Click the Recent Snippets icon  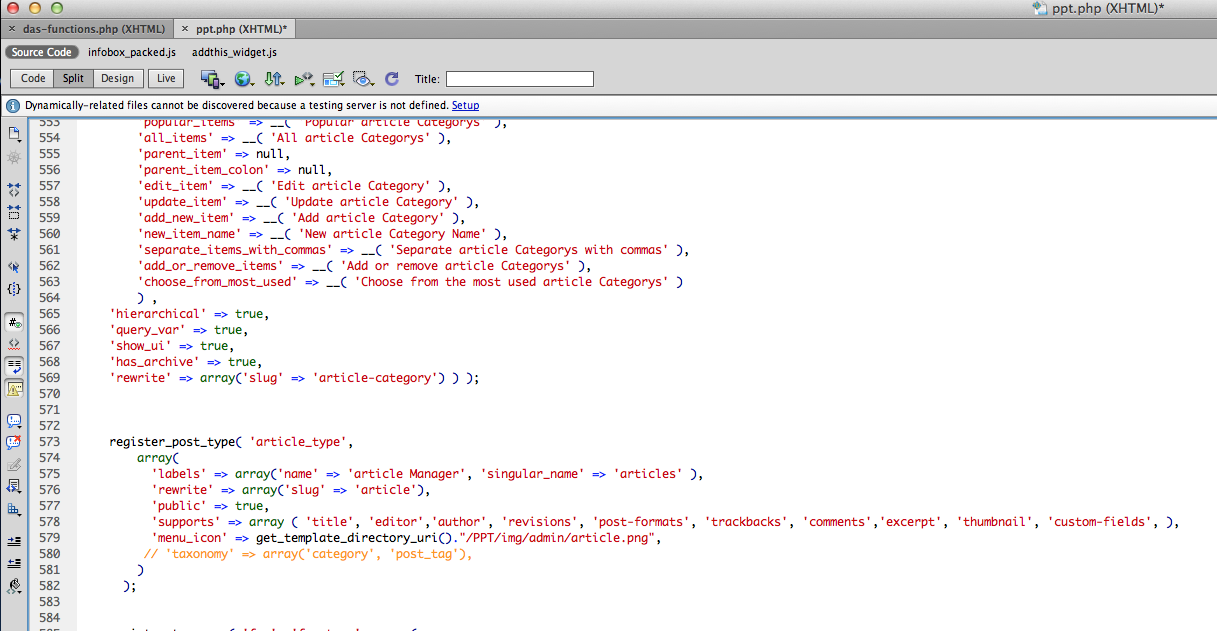coord(14,487)
